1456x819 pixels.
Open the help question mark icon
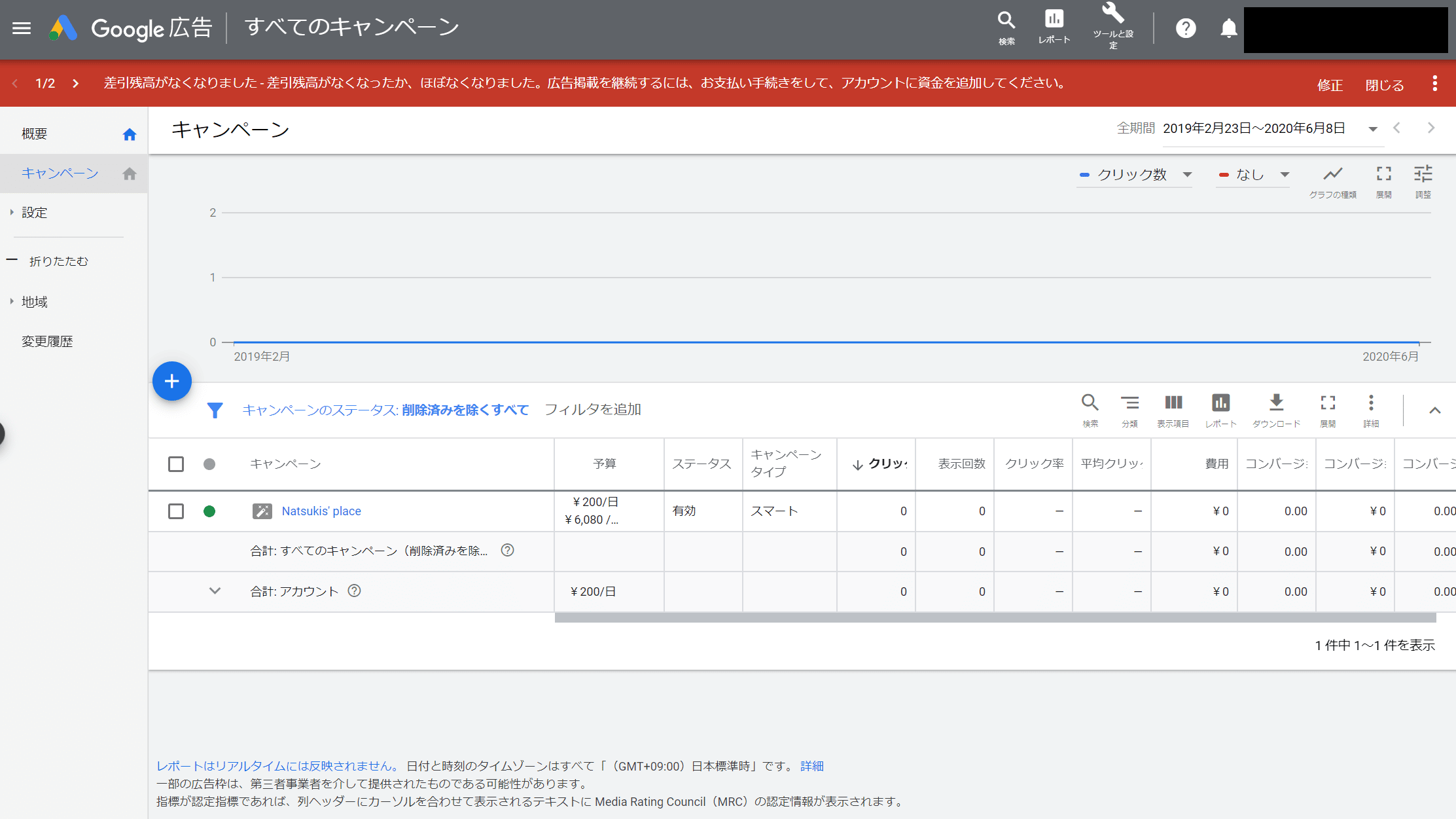1186,28
